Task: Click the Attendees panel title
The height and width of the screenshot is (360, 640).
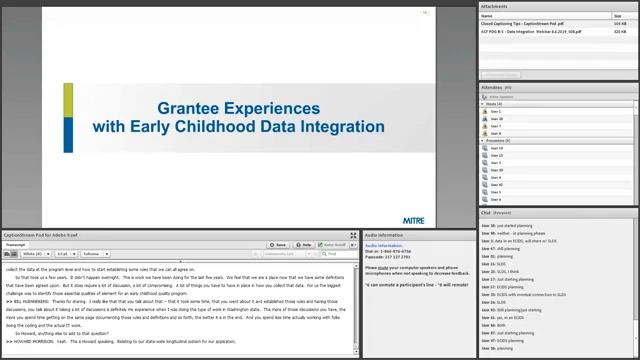Action: (x=491, y=87)
